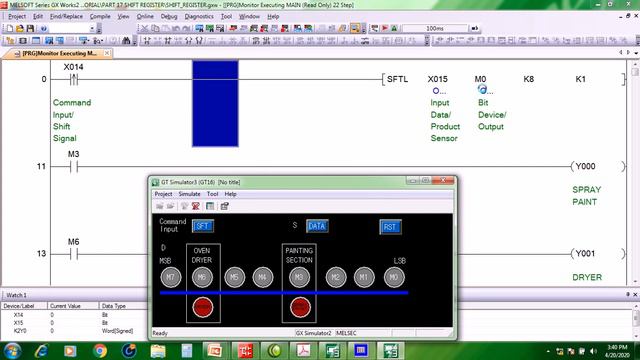Open the PDF reader taskbar icon
640x360 pixels.
303,351
